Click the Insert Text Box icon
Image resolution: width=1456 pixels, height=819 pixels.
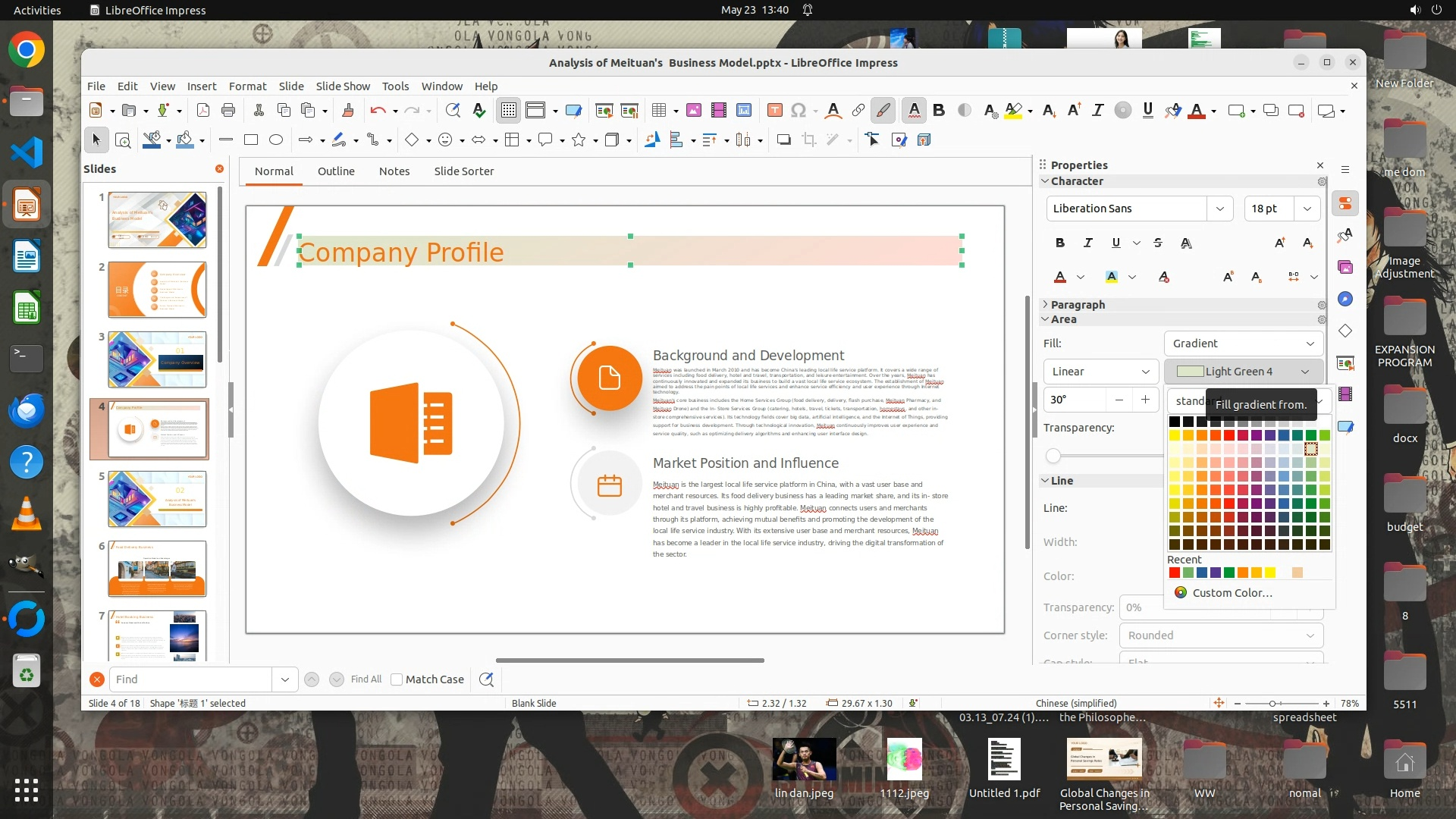[774, 111]
